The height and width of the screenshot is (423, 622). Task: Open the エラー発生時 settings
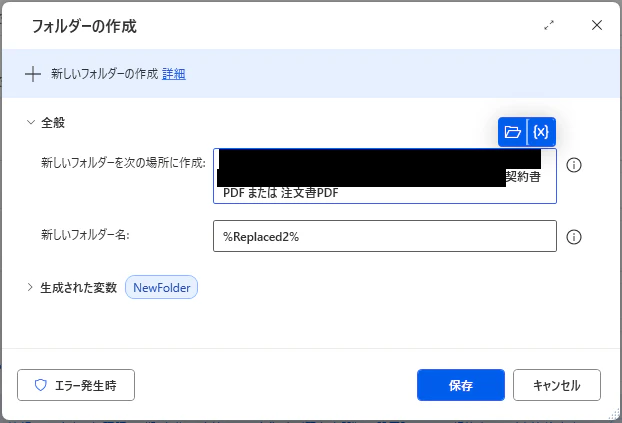(76, 385)
